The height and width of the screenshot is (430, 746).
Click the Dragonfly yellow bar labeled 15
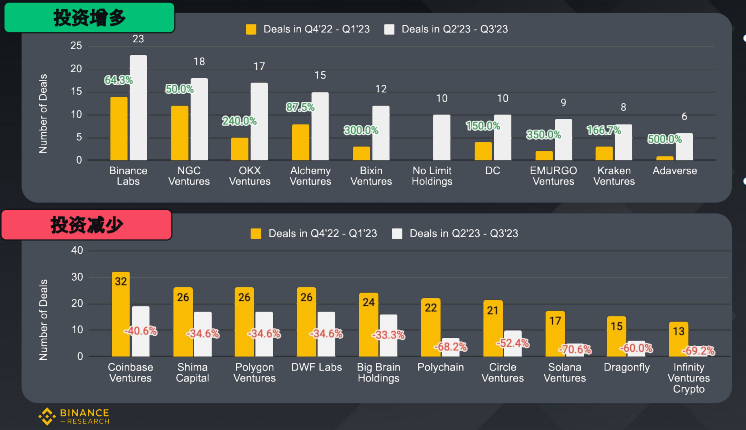[x=617, y=337]
